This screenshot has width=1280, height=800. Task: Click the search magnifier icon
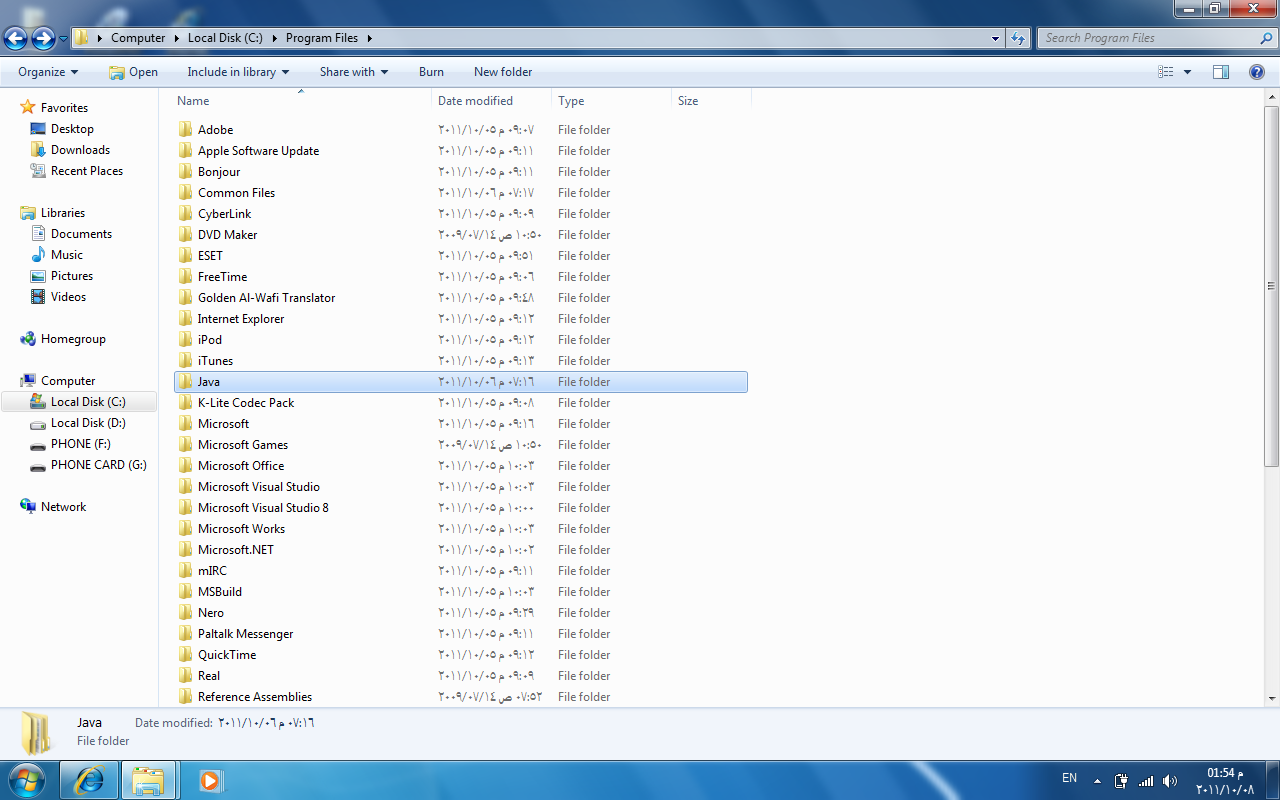click(x=1266, y=38)
